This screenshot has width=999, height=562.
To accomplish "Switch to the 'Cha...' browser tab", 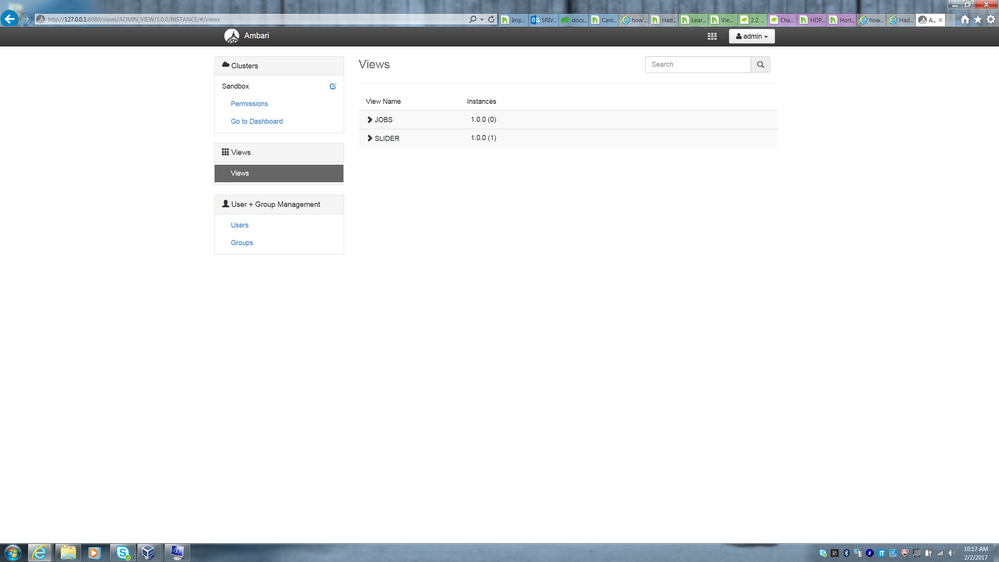I will pyautogui.click(x=782, y=20).
